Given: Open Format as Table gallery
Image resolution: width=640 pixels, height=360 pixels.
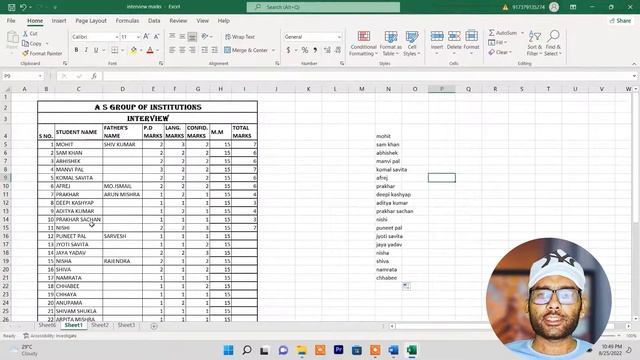Looking at the screenshot, I should coord(391,43).
